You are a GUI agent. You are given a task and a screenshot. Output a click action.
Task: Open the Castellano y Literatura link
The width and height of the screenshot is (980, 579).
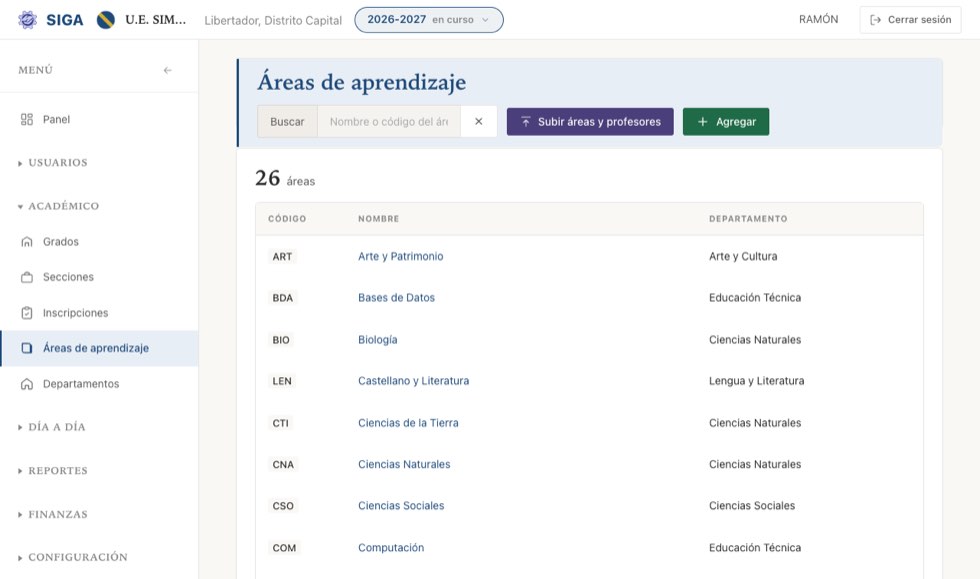pos(413,381)
